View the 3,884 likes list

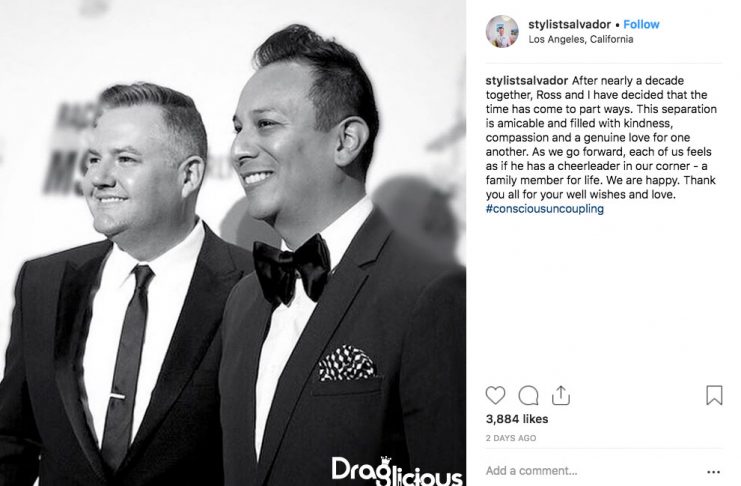pyautogui.click(x=517, y=419)
